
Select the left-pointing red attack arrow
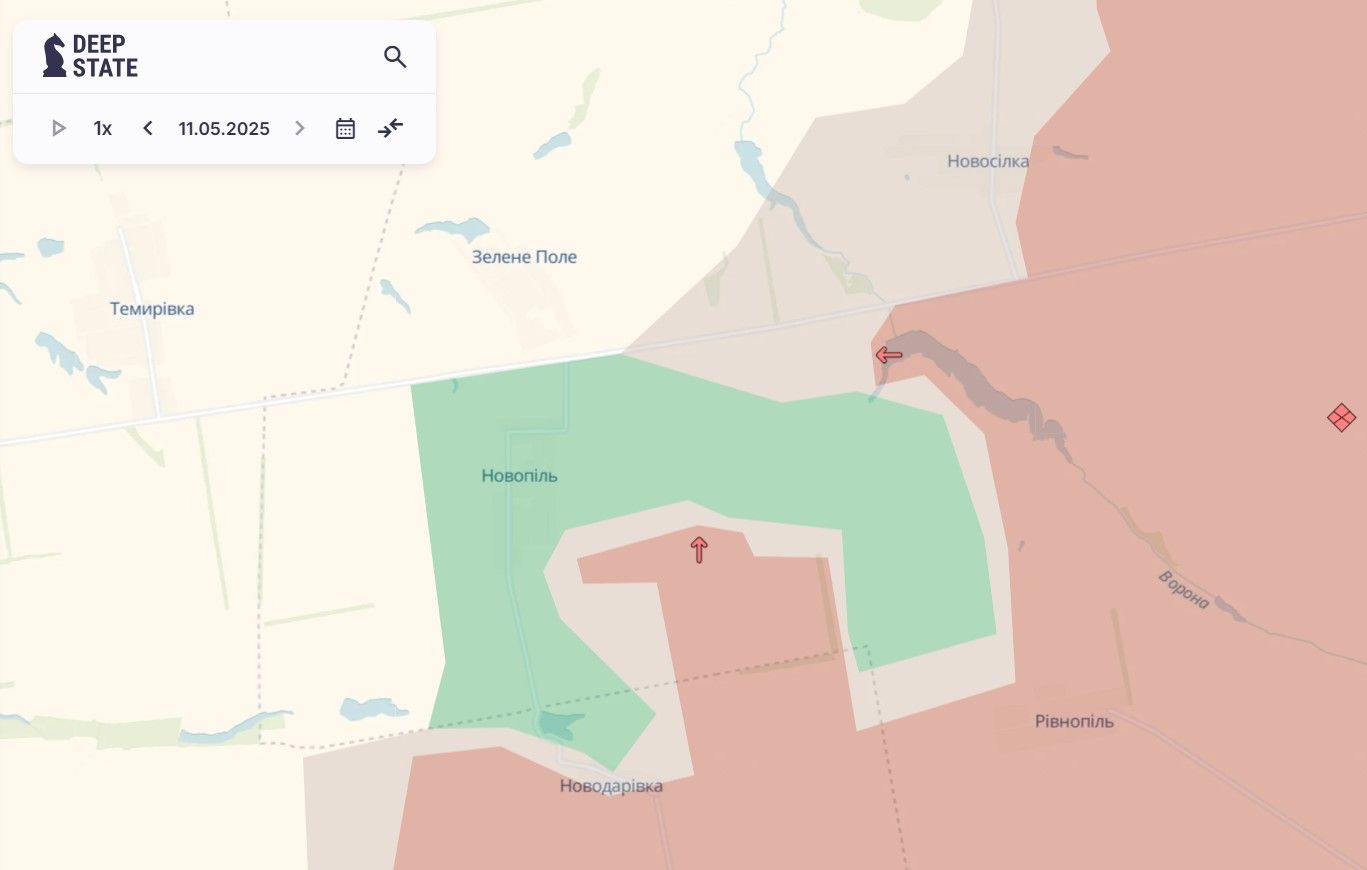888,354
